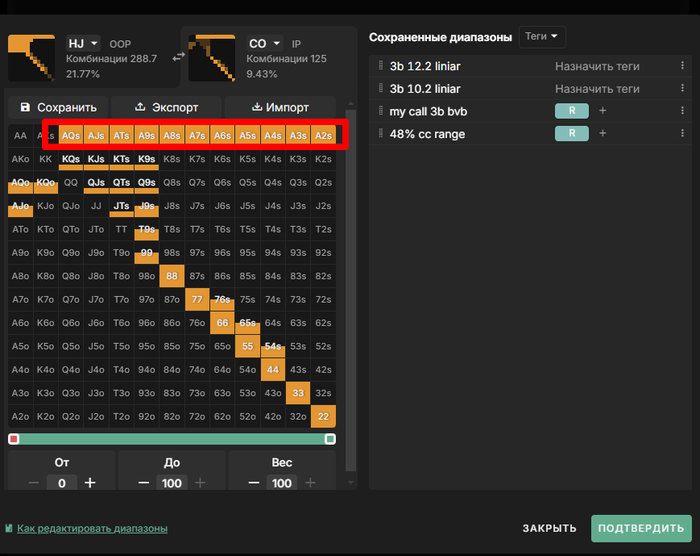Increase the От value with plus
Screen dimensions: 700x556
pyautogui.click(x=90, y=483)
